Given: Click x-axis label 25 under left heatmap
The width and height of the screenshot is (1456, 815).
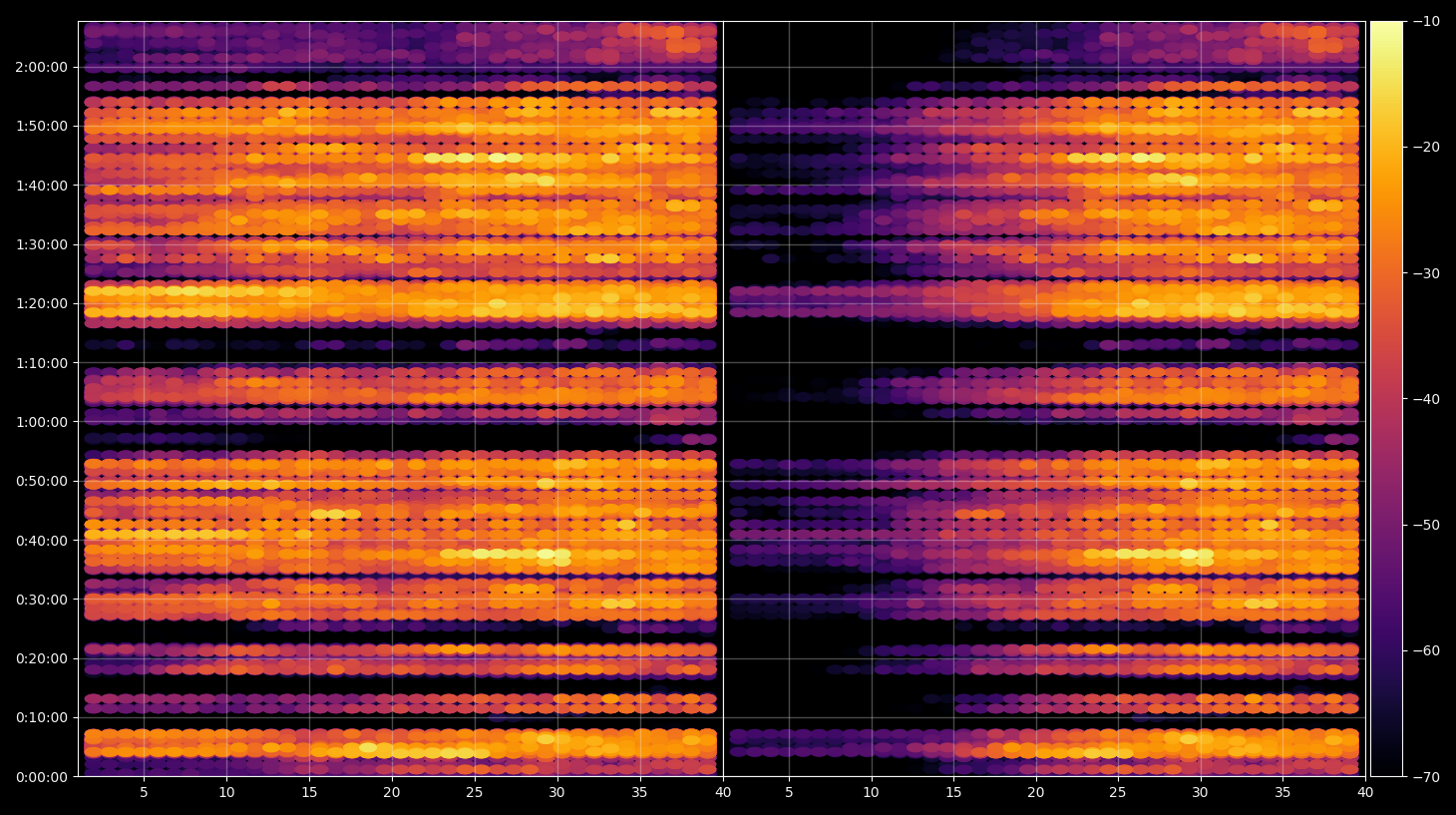Looking at the screenshot, I should [475, 793].
